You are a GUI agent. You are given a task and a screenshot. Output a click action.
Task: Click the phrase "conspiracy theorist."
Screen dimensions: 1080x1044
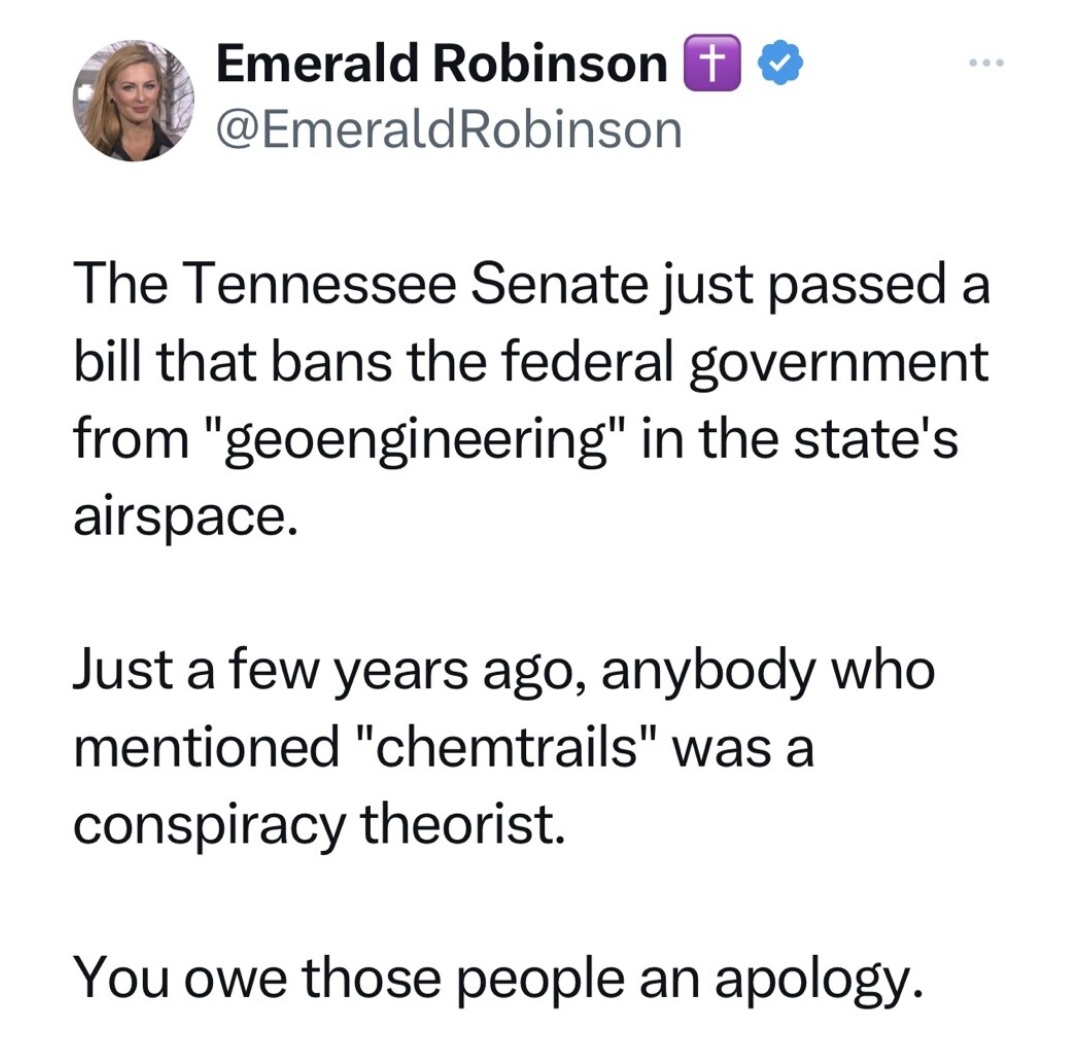pos(319,825)
